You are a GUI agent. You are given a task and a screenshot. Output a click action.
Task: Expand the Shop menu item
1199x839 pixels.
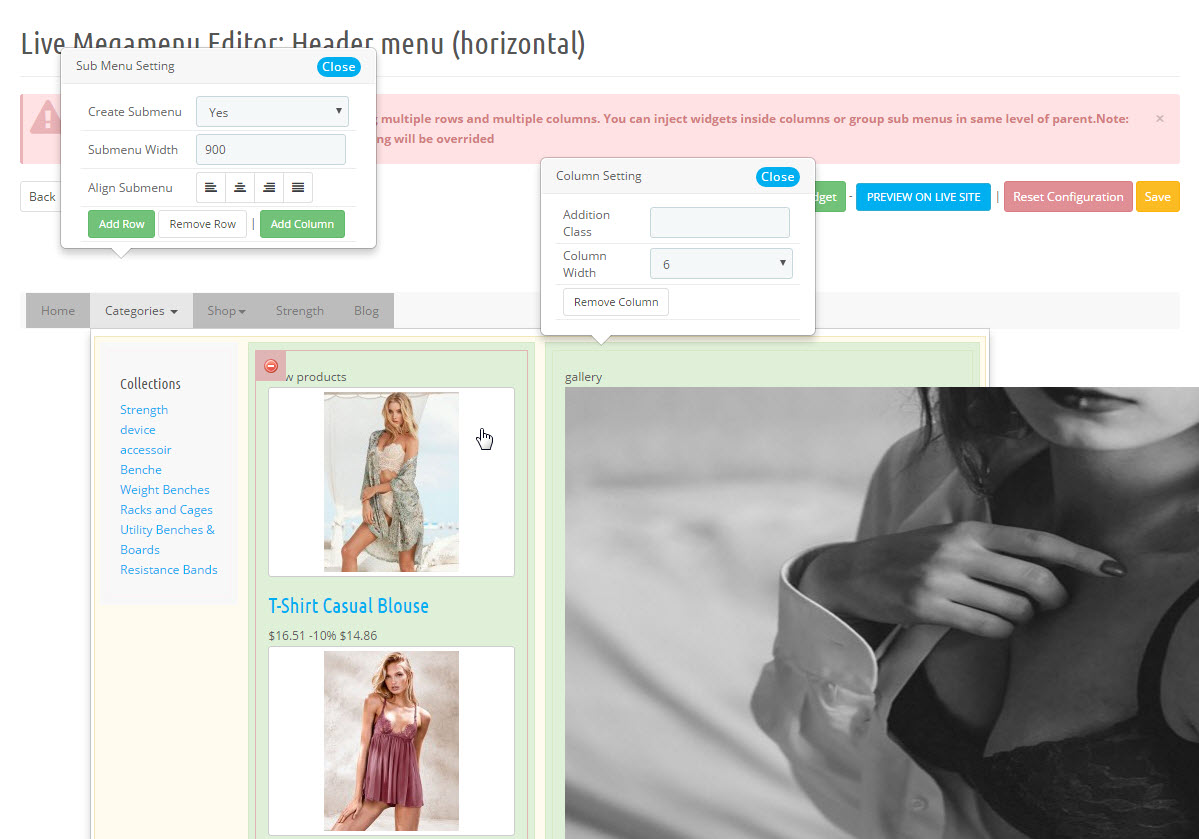coord(226,311)
